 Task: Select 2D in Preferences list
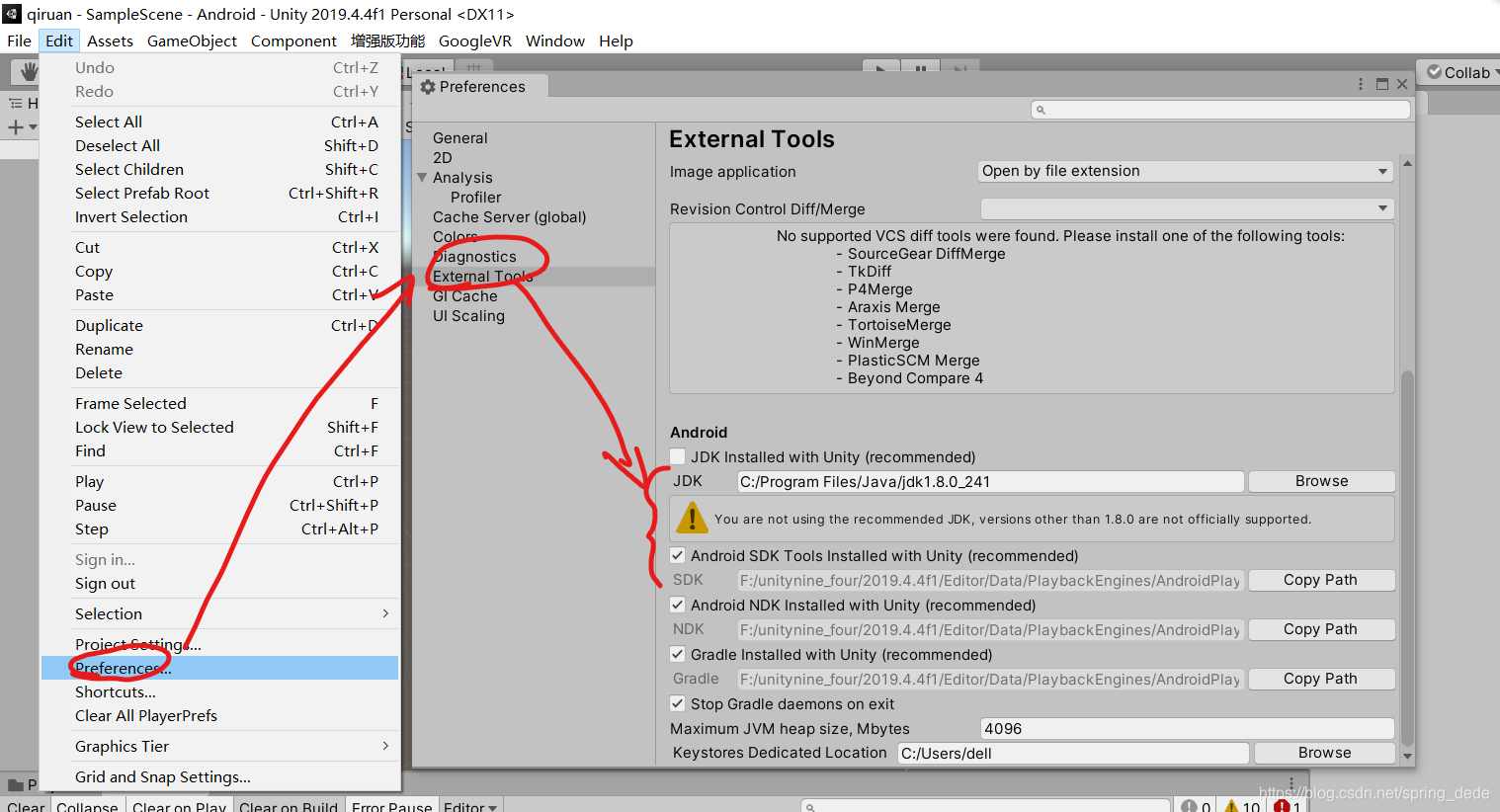coord(443,158)
